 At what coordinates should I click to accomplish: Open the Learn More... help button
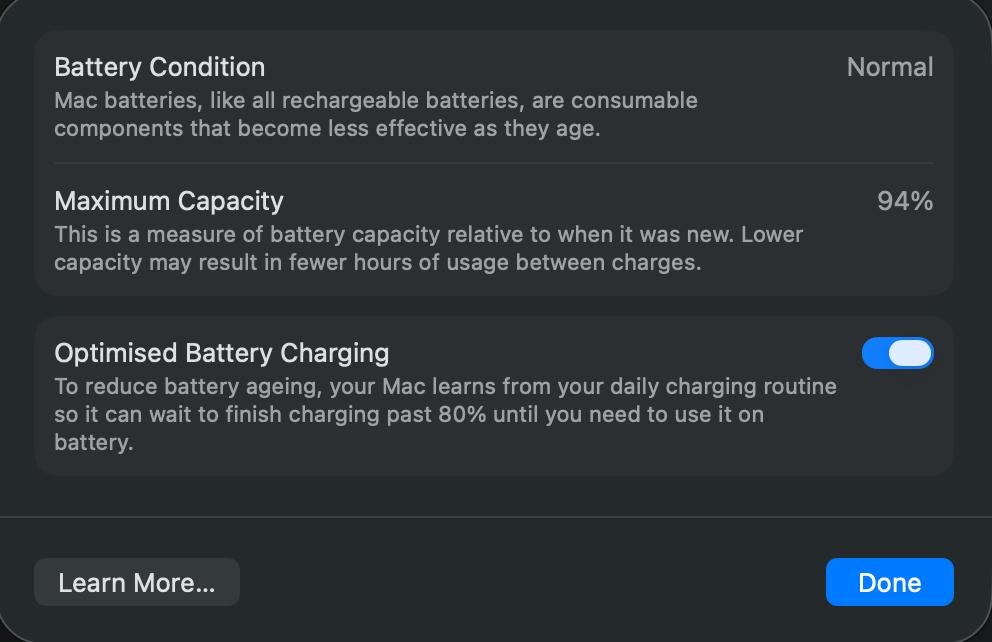[x=137, y=582]
